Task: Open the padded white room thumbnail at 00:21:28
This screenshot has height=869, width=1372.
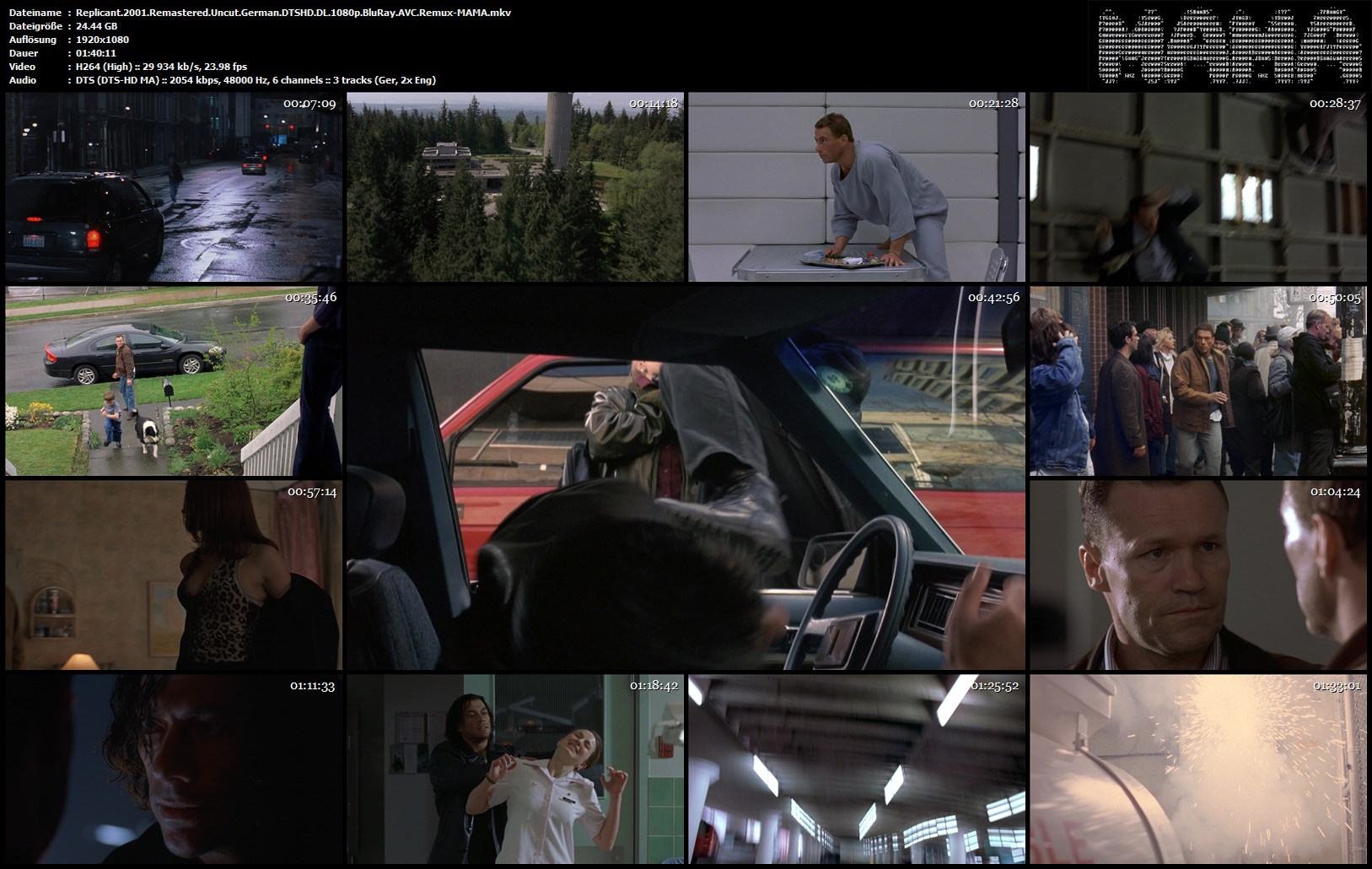Action: (x=857, y=187)
